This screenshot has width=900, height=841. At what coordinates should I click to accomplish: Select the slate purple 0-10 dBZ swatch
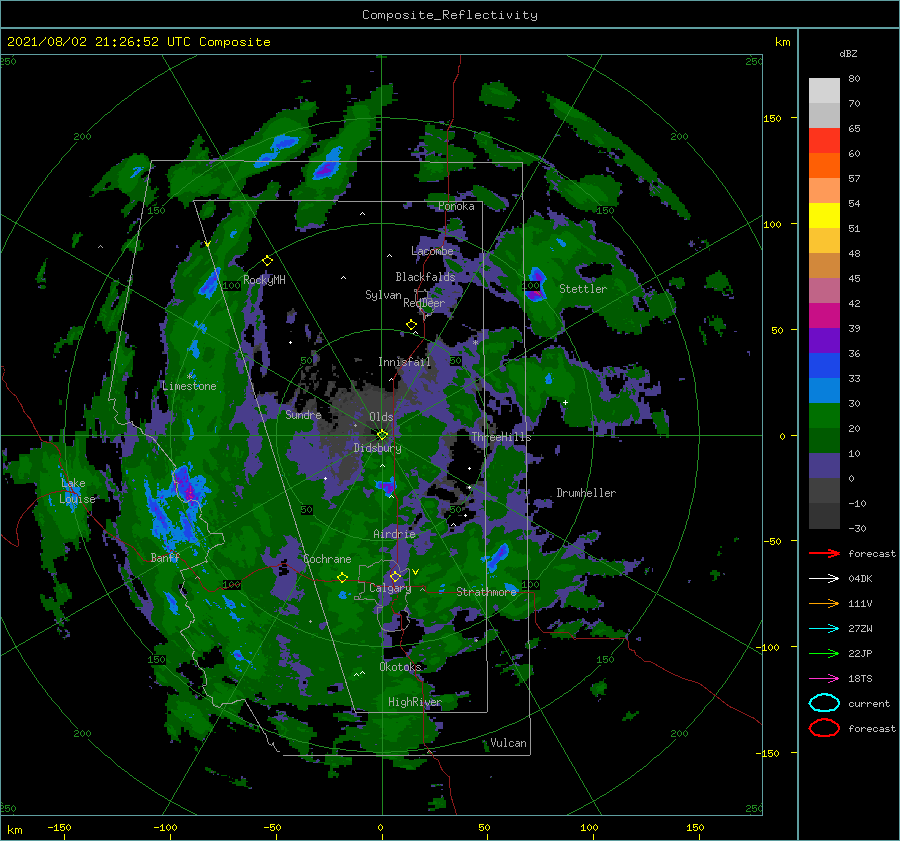point(824,466)
